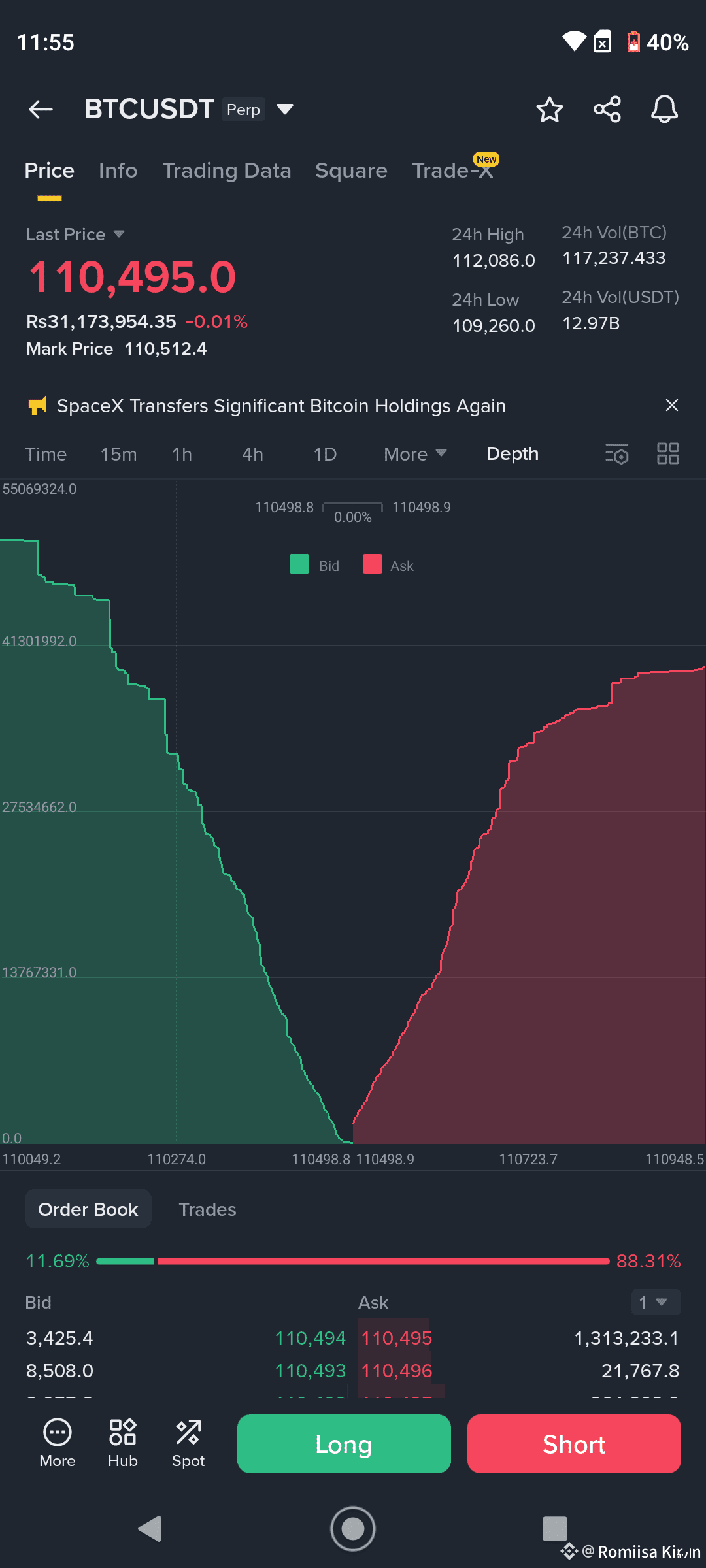Show the Order Book tab
The height and width of the screenshot is (1568, 706).
coord(88,1209)
